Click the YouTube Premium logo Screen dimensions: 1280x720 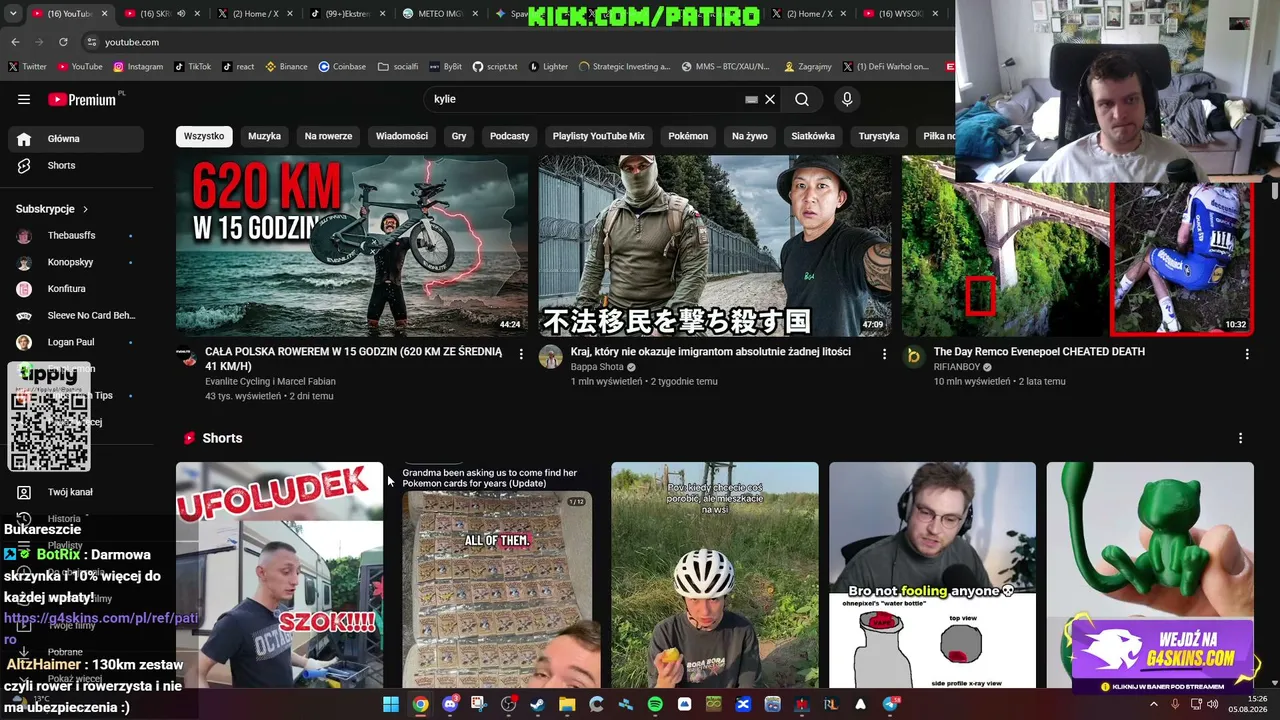pyautogui.click(x=82, y=99)
